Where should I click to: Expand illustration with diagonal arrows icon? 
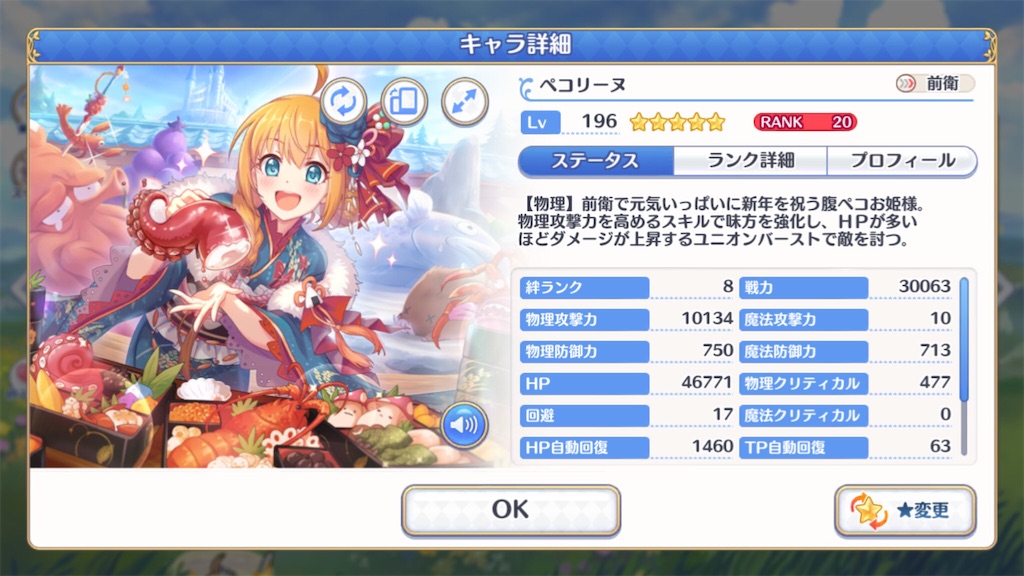pos(464,102)
